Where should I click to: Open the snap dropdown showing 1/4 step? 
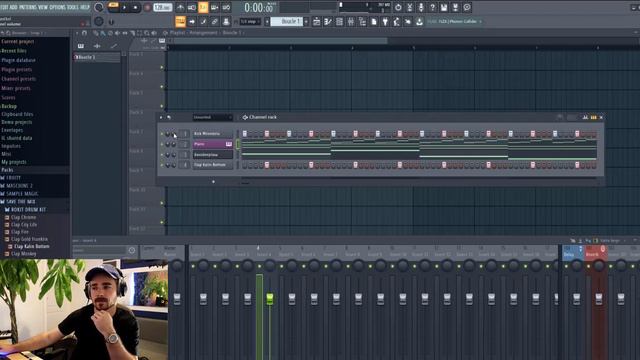[249, 21]
